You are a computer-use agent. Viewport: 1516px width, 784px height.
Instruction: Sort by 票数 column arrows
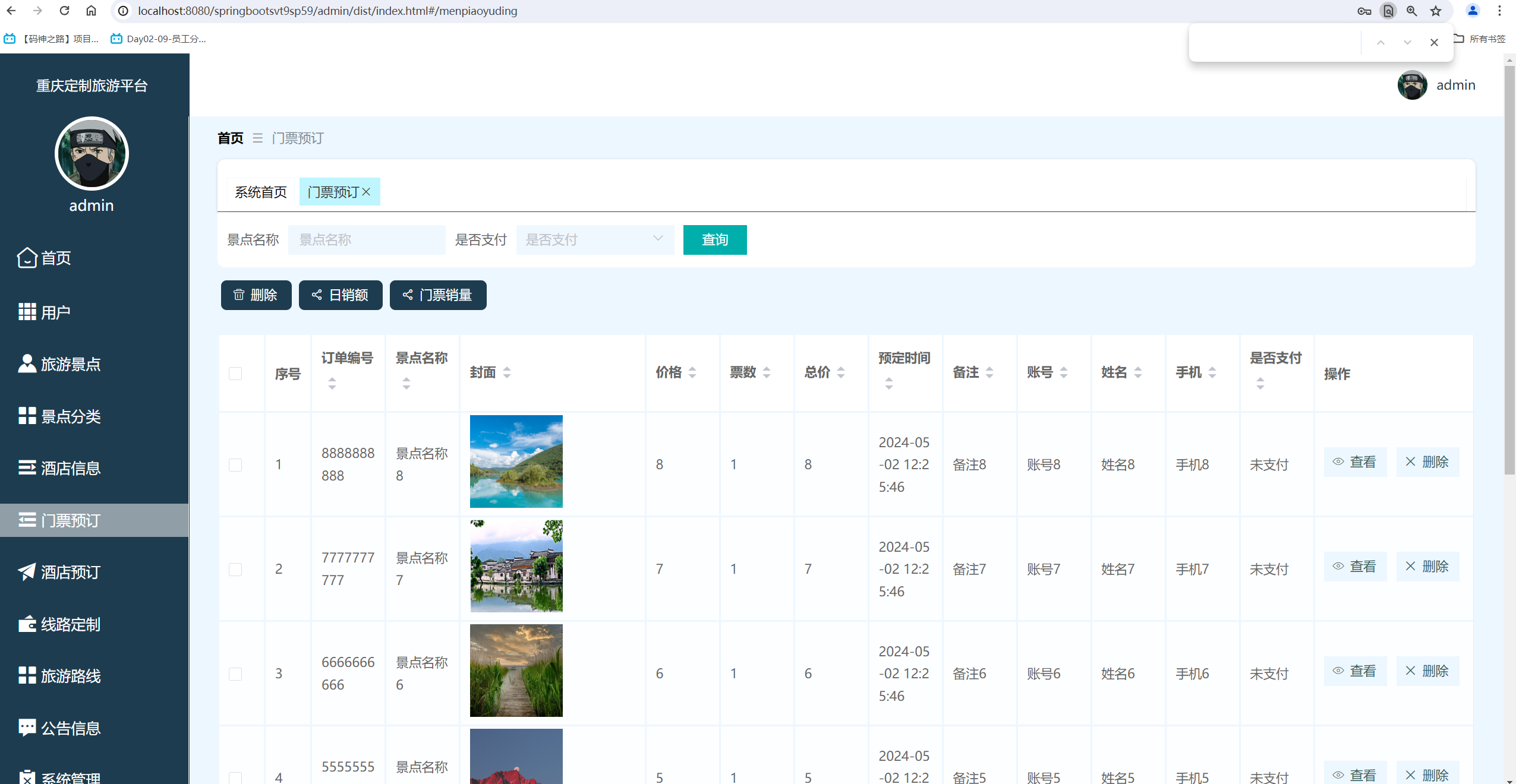pos(767,372)
